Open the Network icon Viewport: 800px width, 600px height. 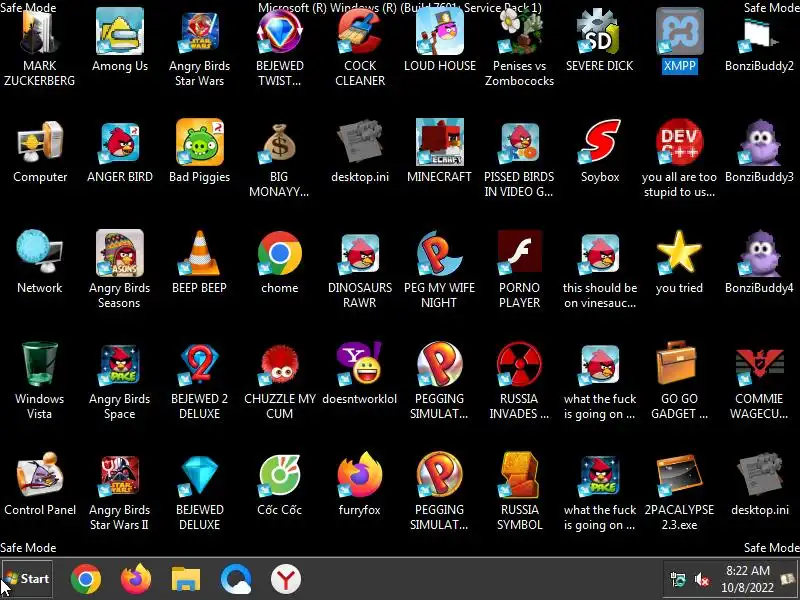tap(40, 253)
